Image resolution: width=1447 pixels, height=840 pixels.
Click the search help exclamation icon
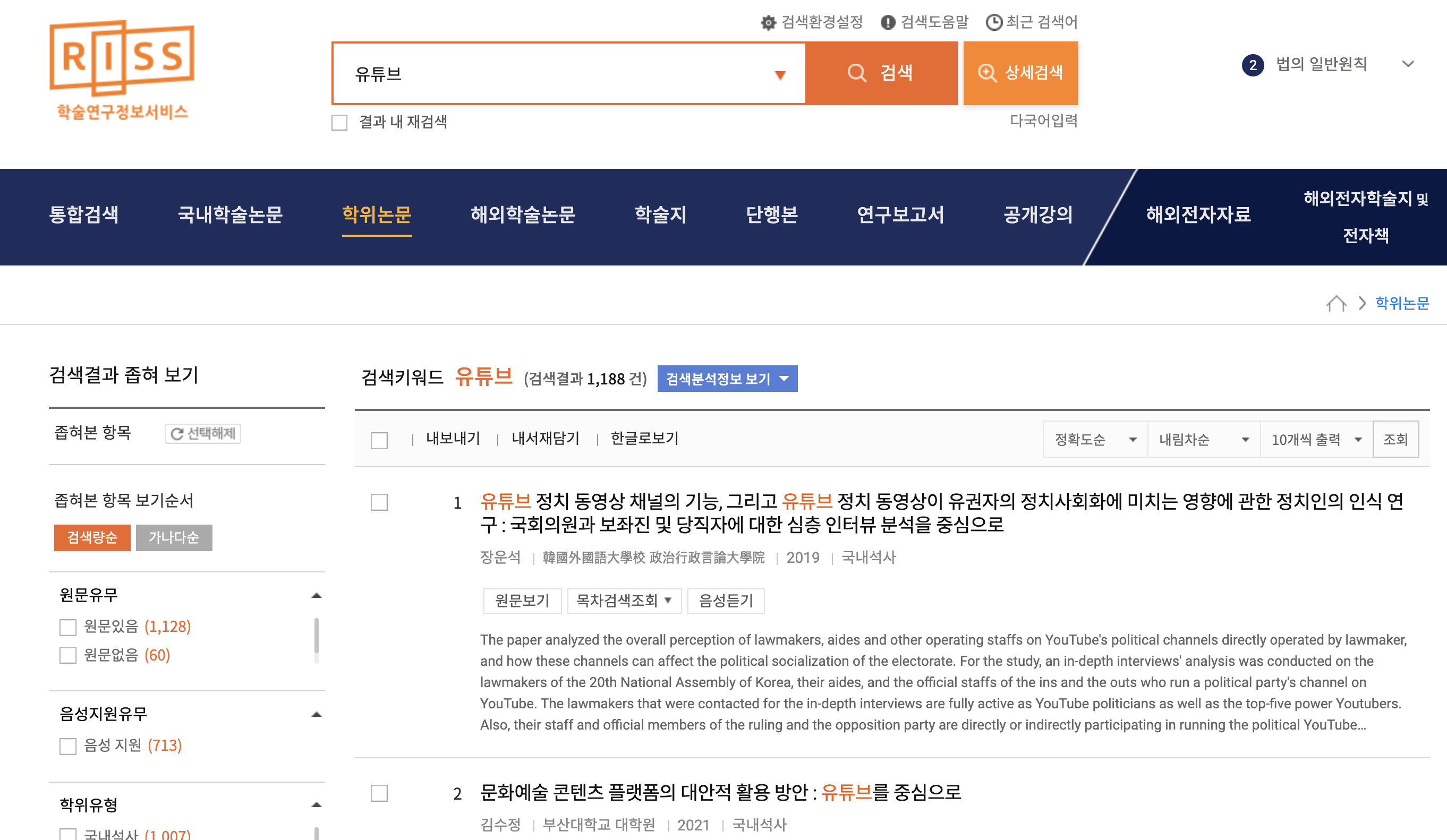(888, 23)
